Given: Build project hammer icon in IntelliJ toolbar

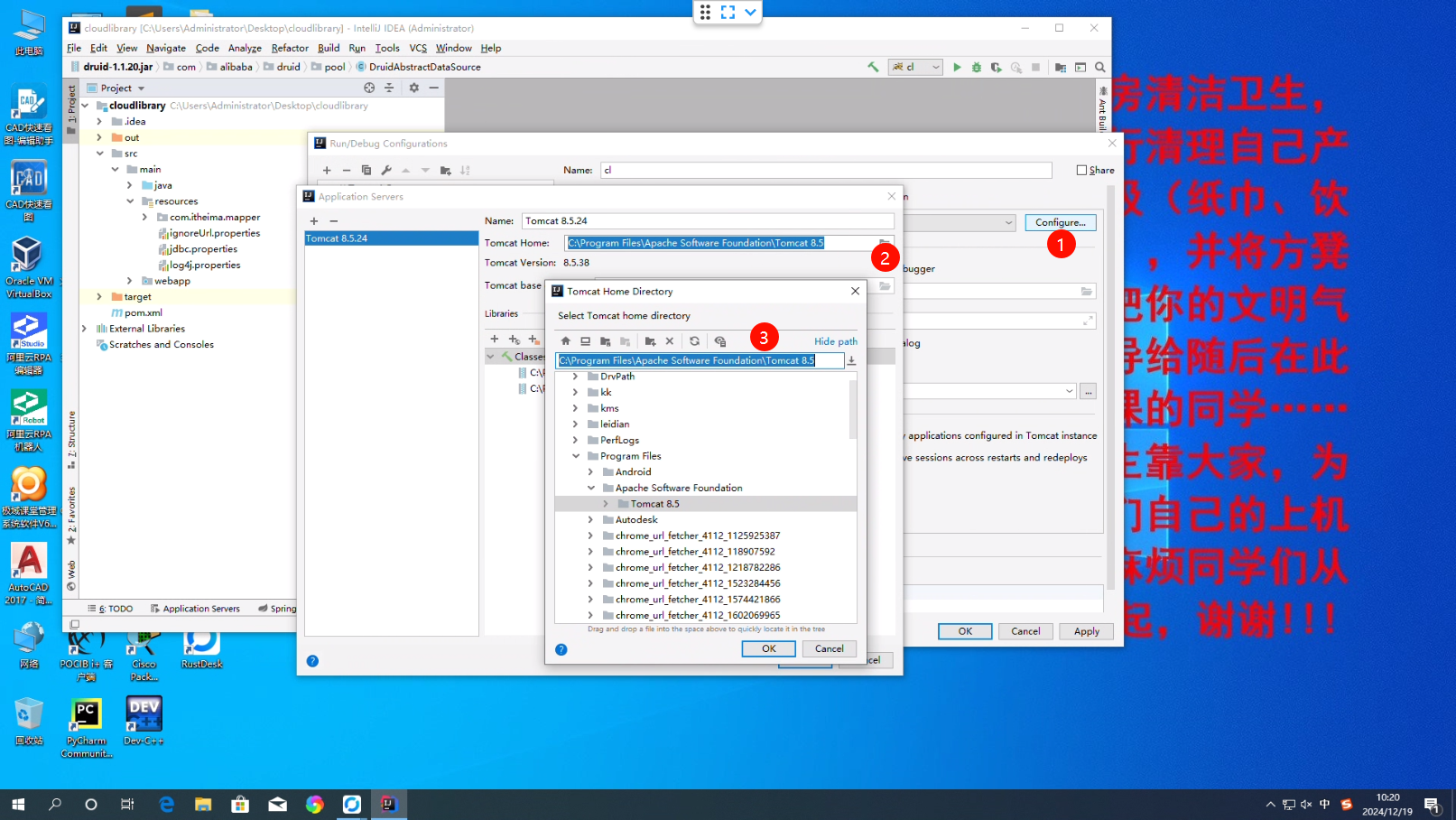Looking at the screenshot, I should tap(873, 67).
